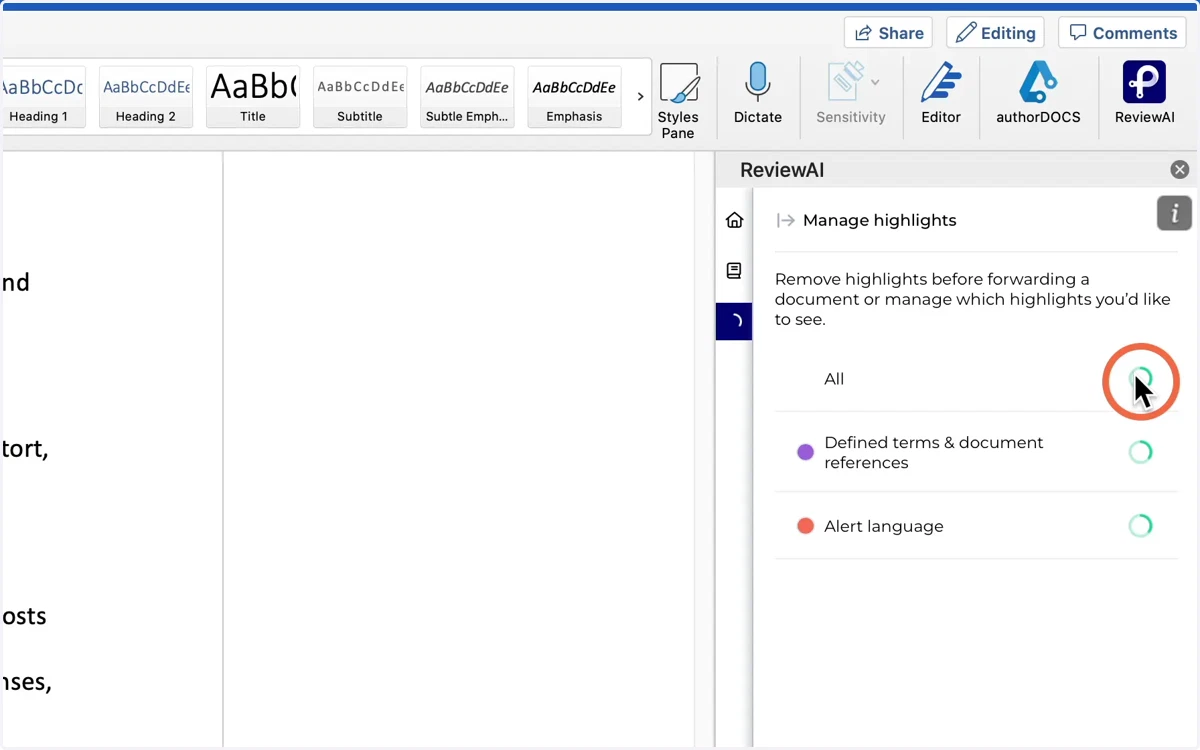Click the Share button
The width and height of the screenshot is (1200, 750).
point(888,33)
